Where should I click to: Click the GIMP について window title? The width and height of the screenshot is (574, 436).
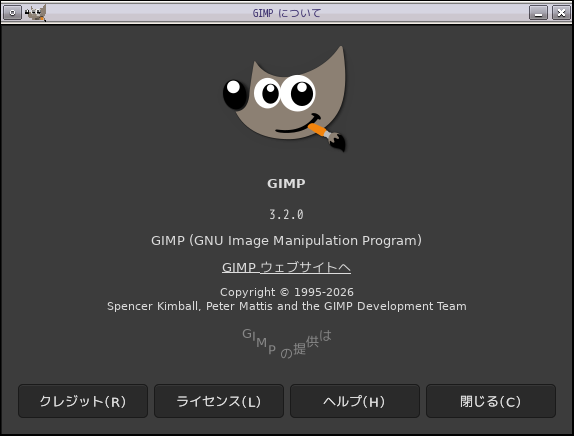(x=287, y=13)
